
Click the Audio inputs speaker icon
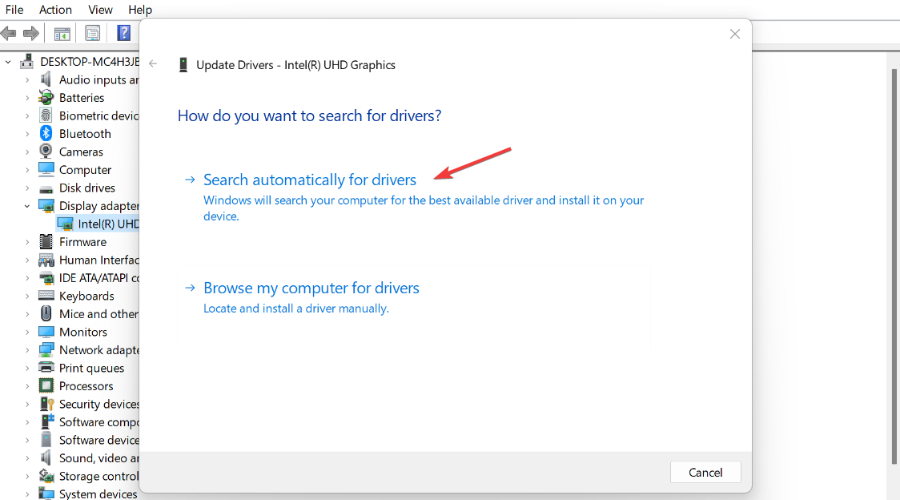[46, 79]
